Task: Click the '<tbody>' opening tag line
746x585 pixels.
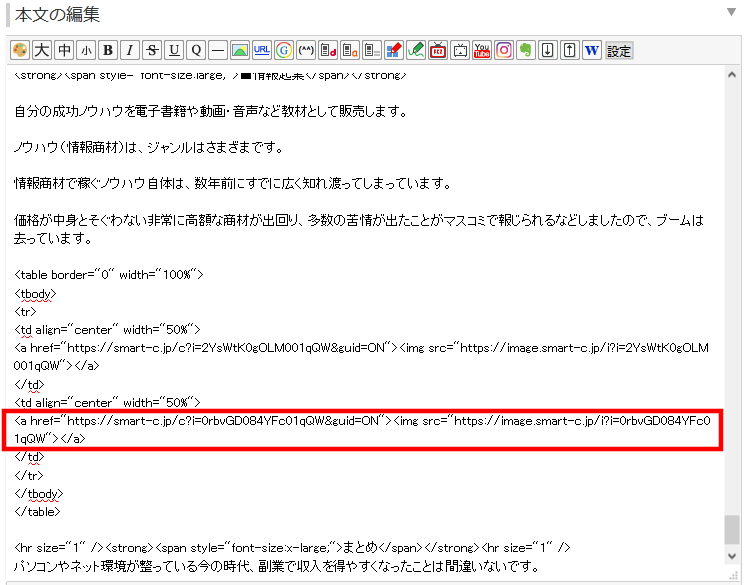Action: [x=35, y=294]
